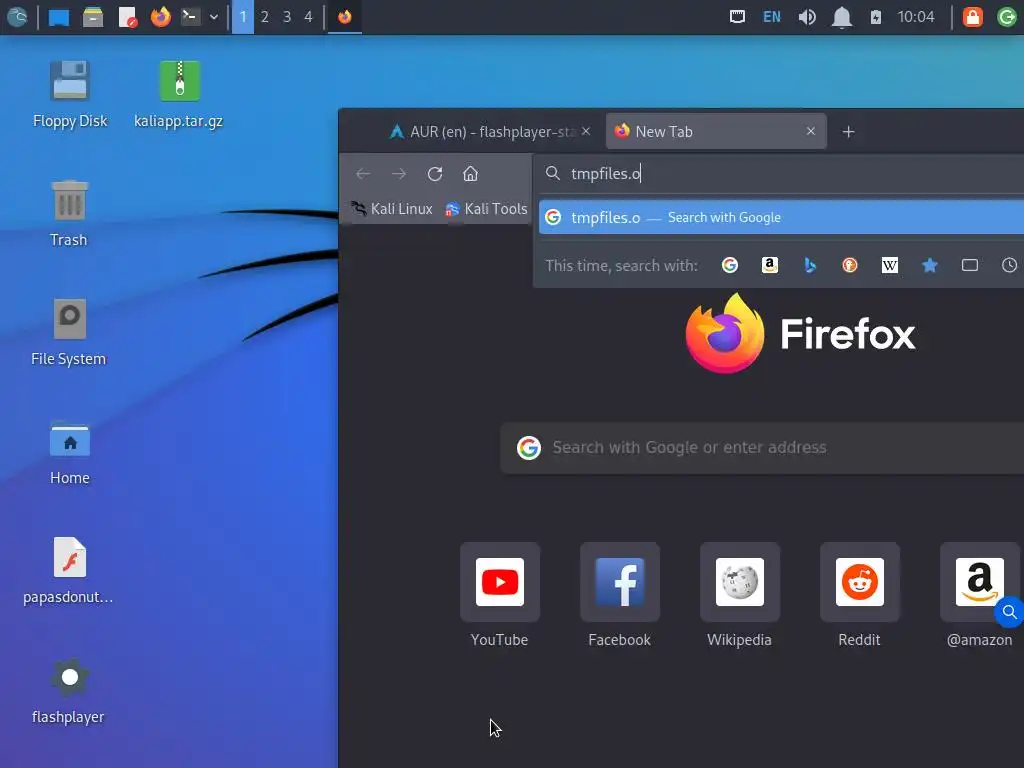The height and width of the screenshot is (768, 1024).
Task: Switch to workspace 4
Action: (308, 17)
